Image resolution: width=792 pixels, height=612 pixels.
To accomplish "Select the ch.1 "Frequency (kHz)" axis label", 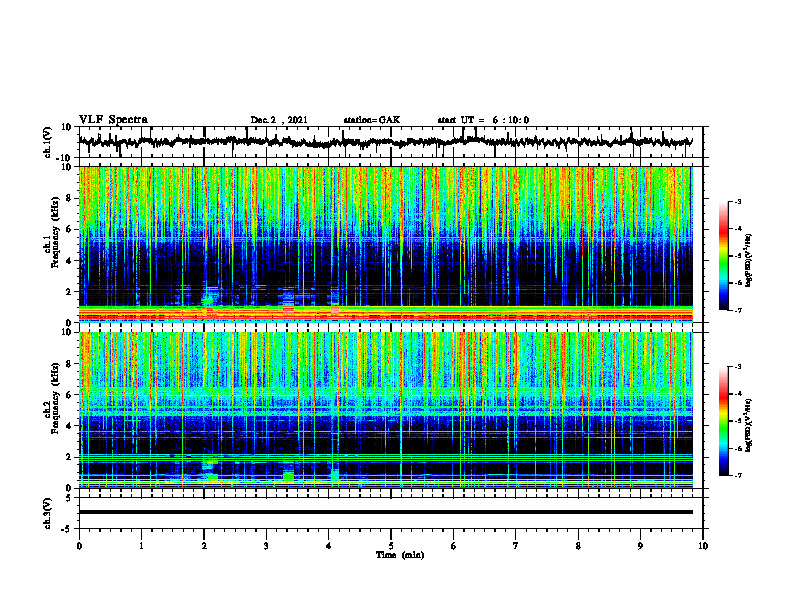I will point(56,232).
